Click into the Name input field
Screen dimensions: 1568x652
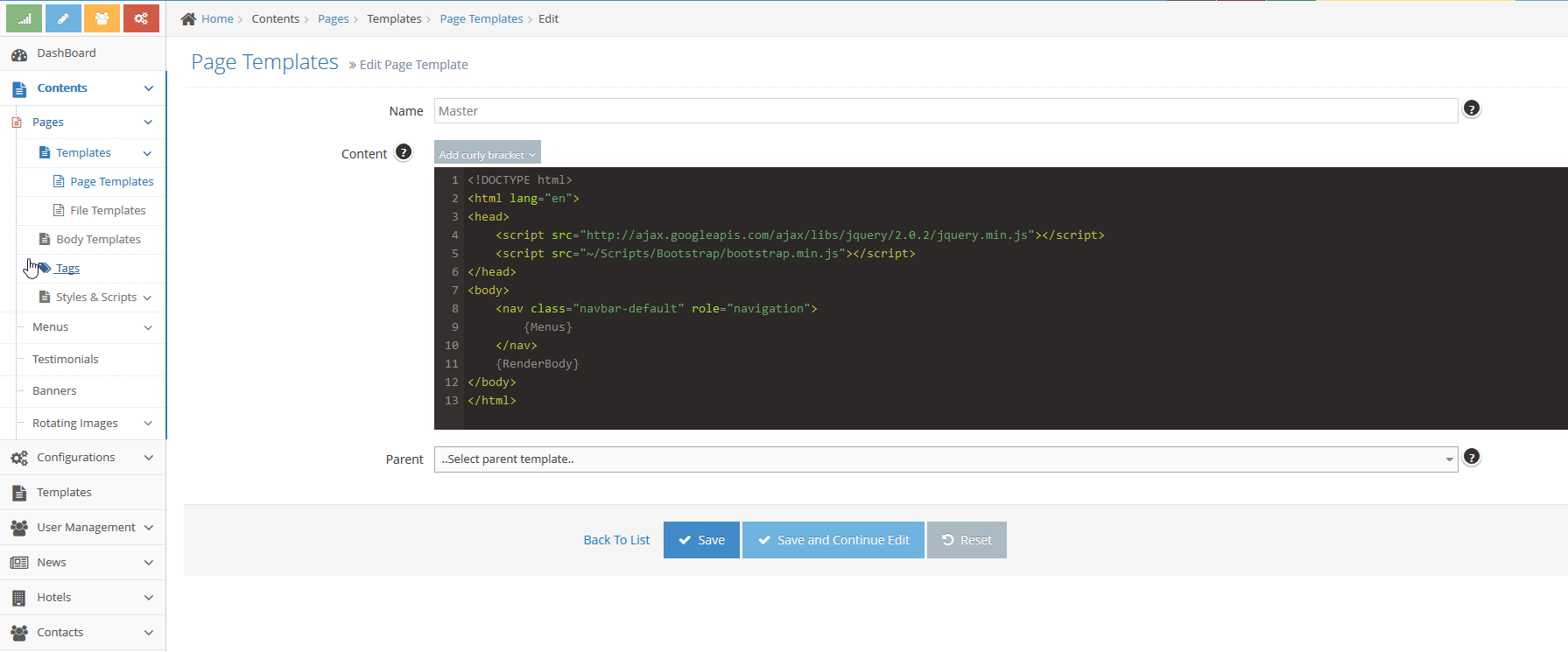tap(946, 111)
